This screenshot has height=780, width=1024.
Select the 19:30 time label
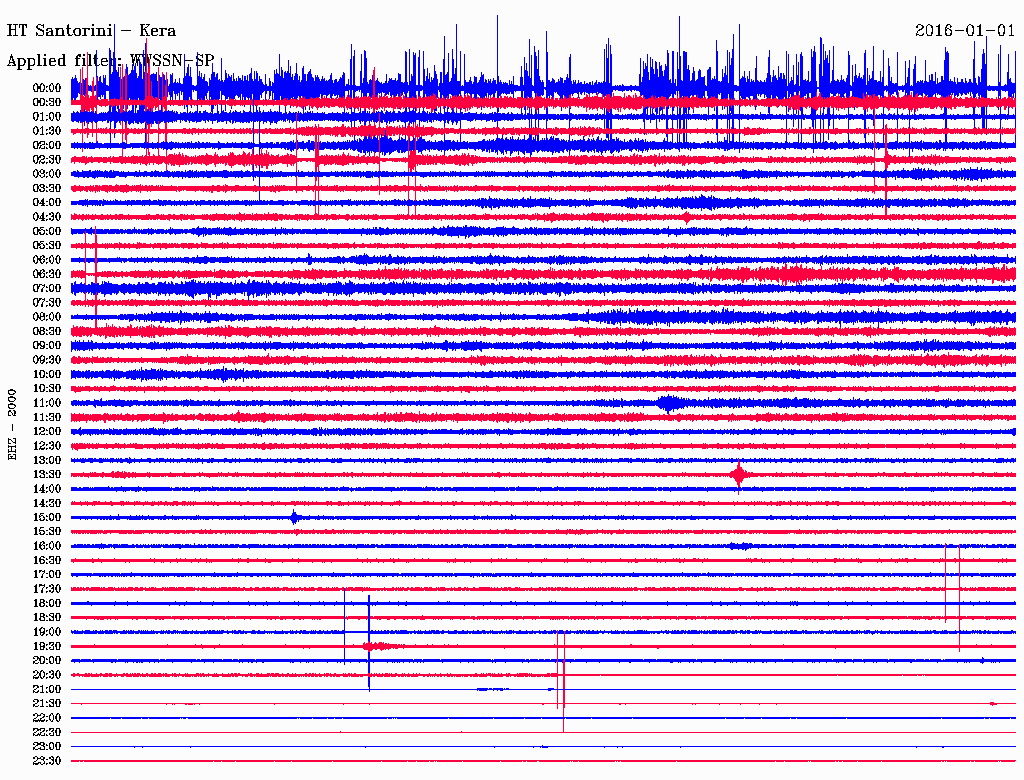pos(47,646)
